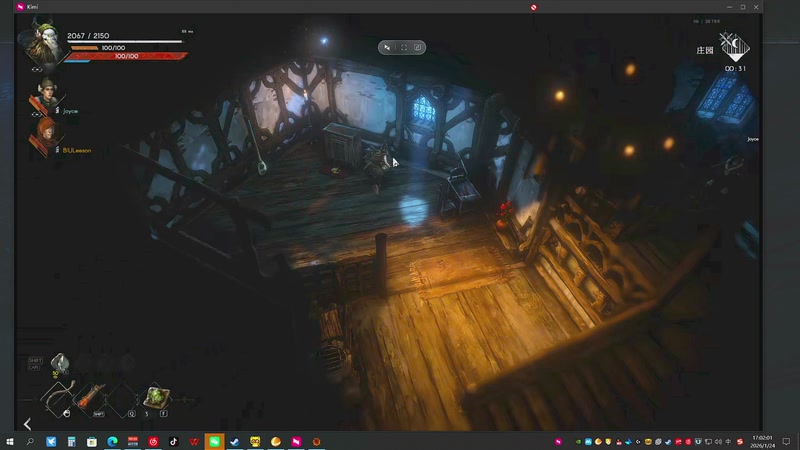Viewport: 800px width, 450px height.
Task: Open NetEase Cloud Music on taskbar
Action: [x=153, y=441]
